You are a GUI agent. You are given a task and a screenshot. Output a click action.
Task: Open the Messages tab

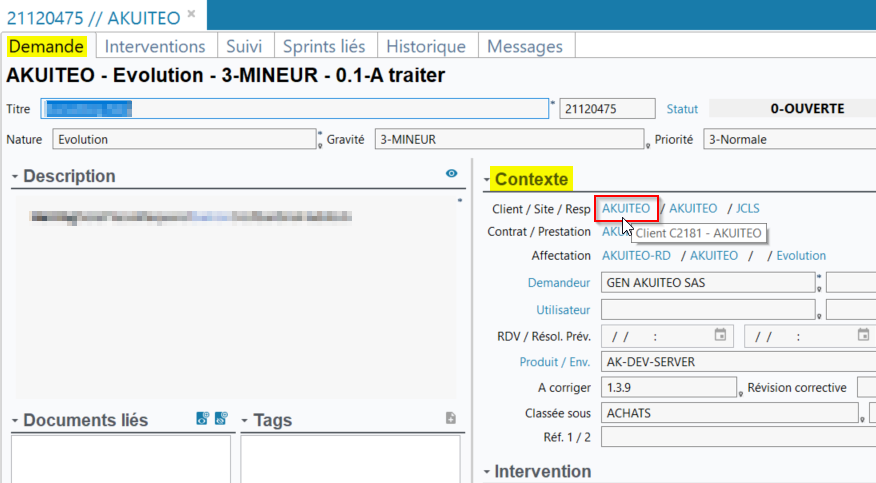click(525, 46)
